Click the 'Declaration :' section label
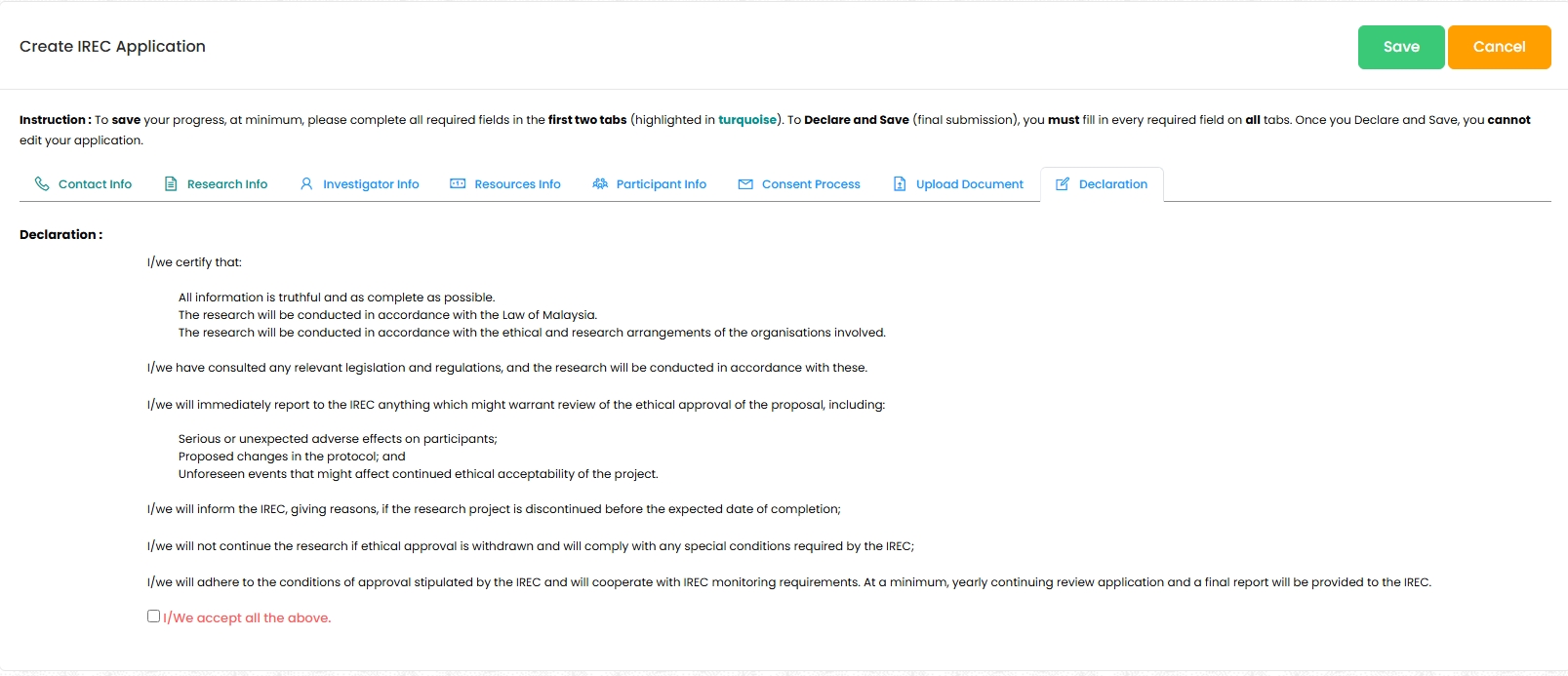This screenshot has width=1568, height=676. click(60, 234)
